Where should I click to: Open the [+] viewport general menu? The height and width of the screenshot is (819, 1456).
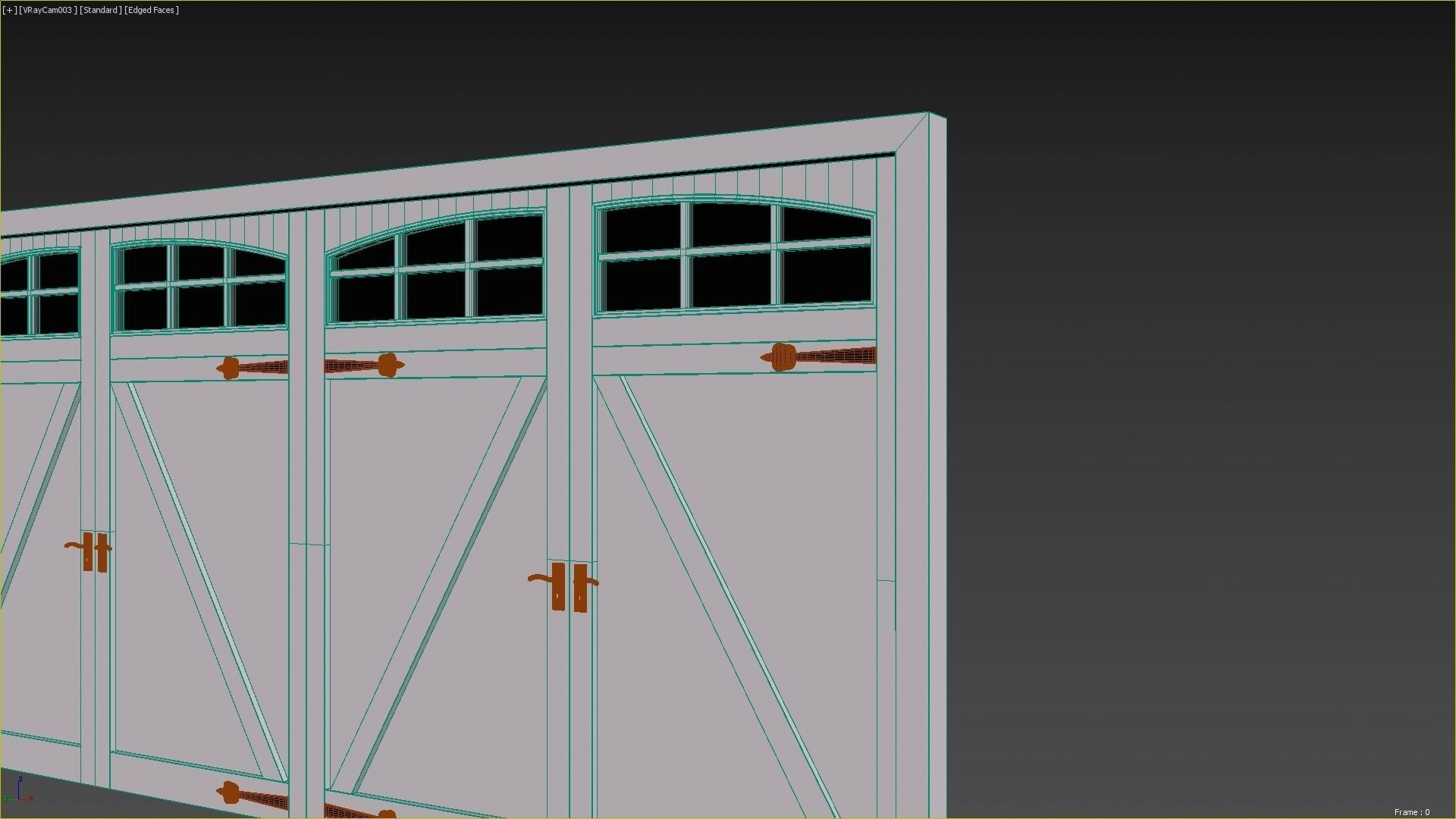[x=9, y=10]
